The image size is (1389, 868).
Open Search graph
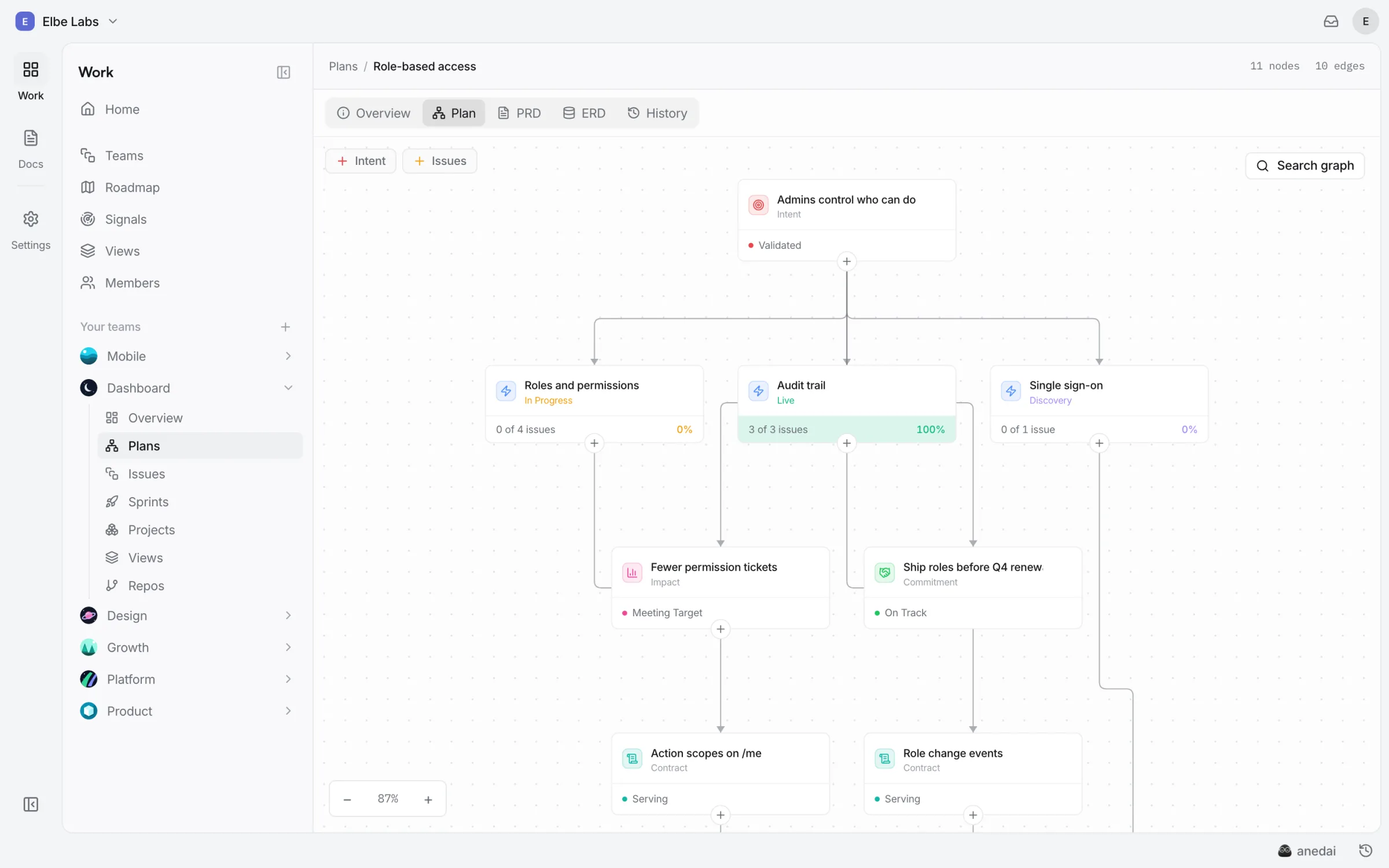(x=1305, y=165)
